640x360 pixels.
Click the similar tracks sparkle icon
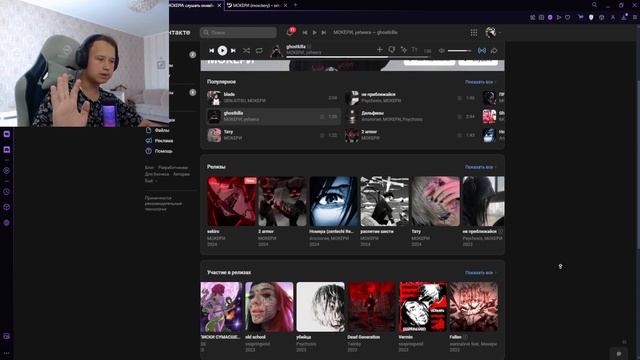404,50
